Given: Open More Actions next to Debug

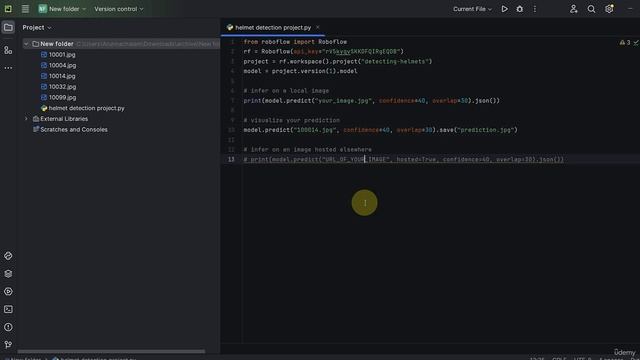Looking at the screenshot, I should click(535, 9).
